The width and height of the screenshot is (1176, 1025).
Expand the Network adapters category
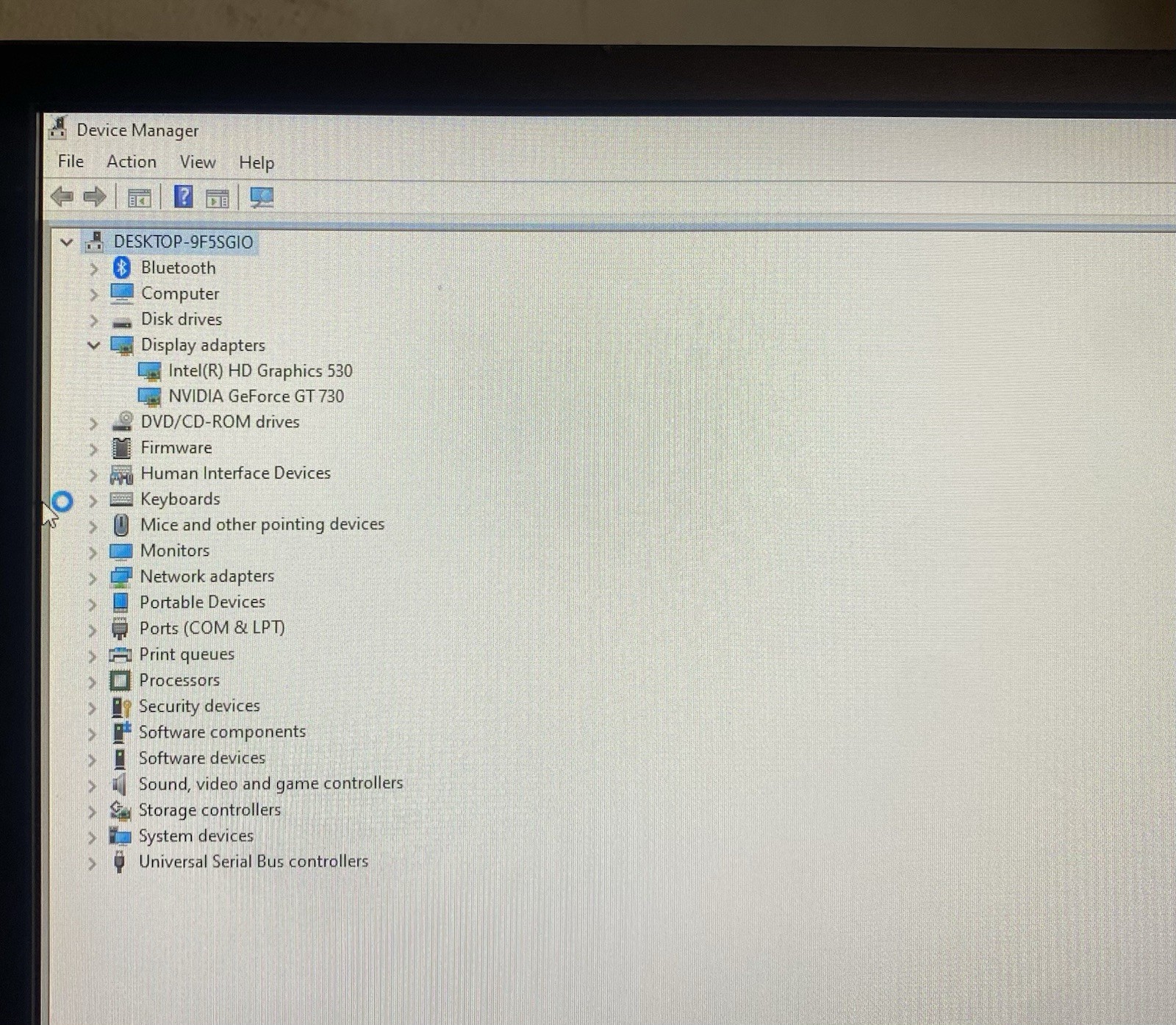pyautogui.click(x=93, y=578)
